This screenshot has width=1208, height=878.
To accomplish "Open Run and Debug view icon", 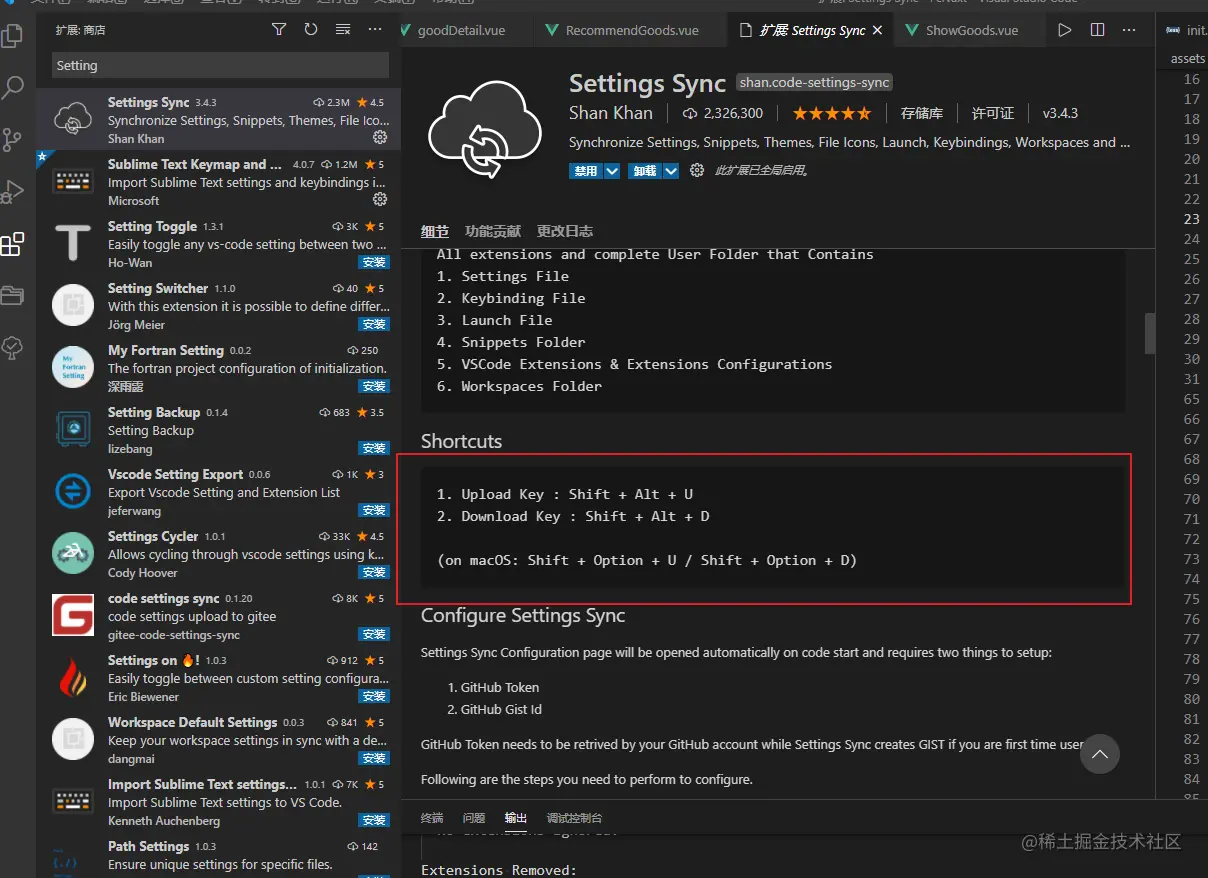I will tap(12, 191).
